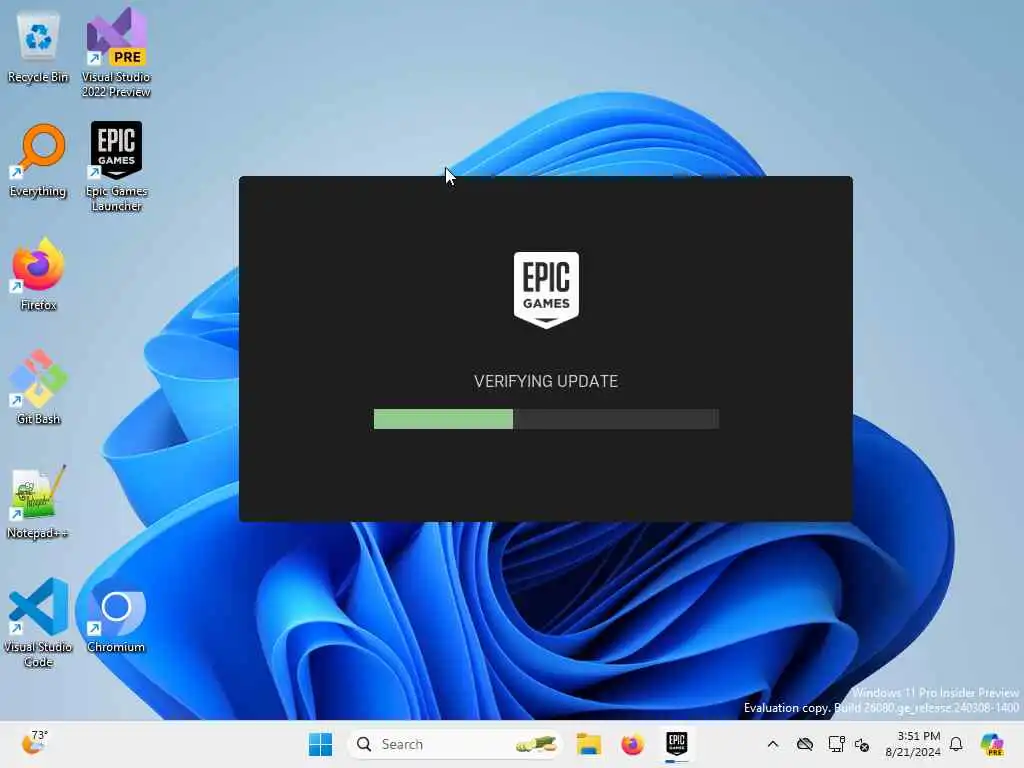
Task: Click the Epic Games logo in the updater
Action: coord(546,289)
